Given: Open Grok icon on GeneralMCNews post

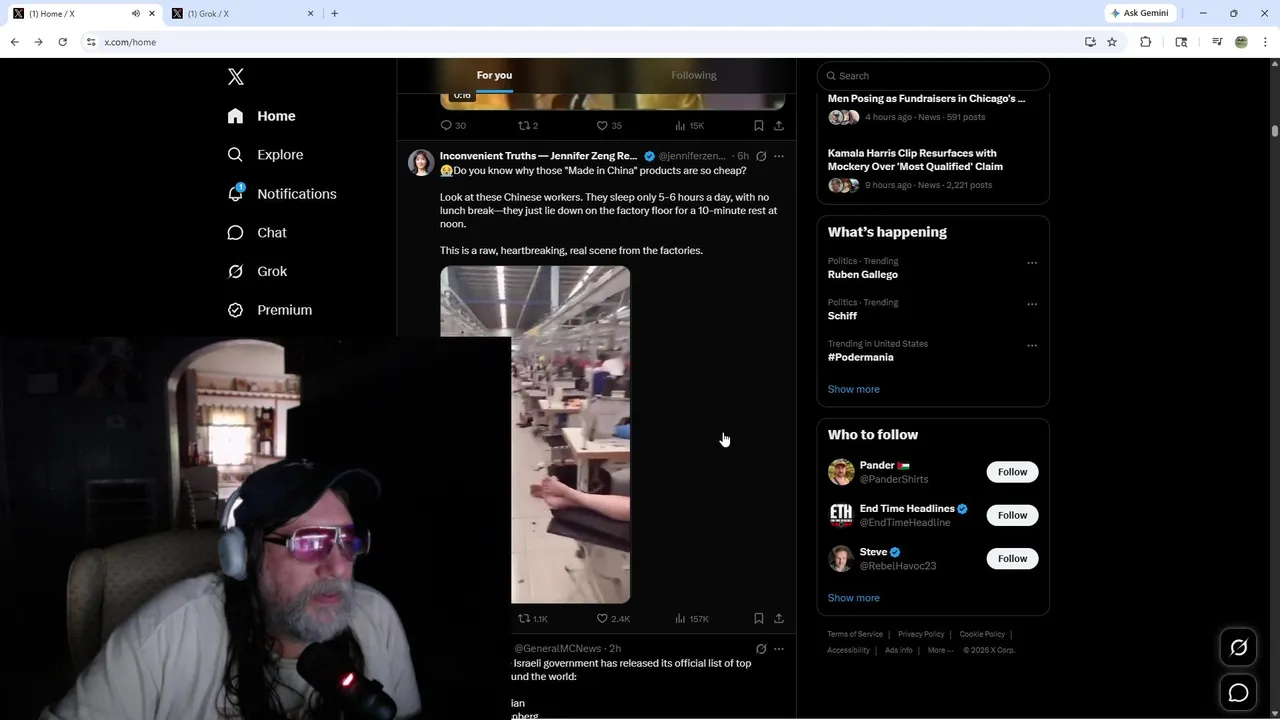Looking at the screenshot, I should (761, 649).
